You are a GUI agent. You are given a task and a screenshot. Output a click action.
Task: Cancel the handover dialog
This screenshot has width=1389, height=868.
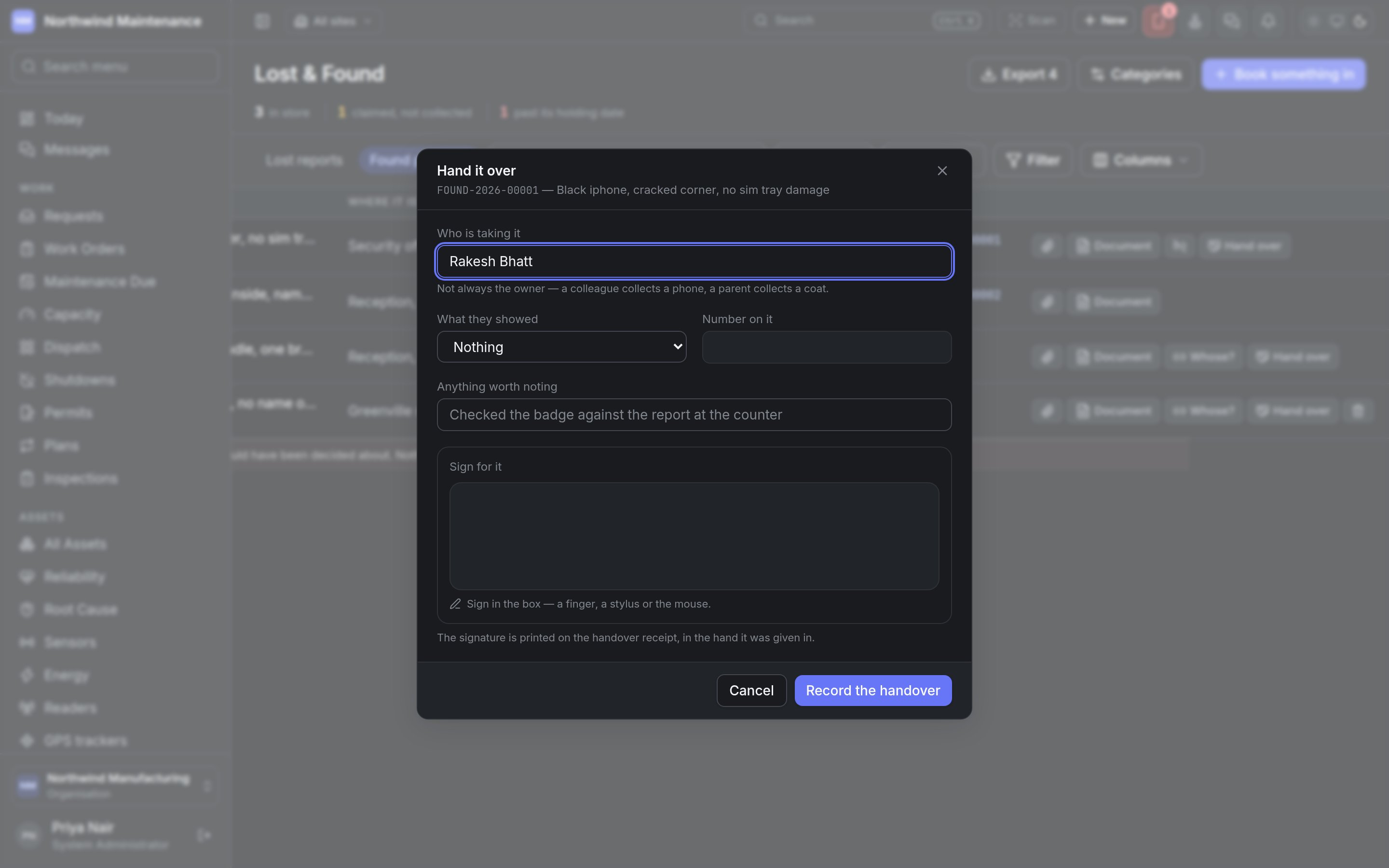tap(751, 690)
